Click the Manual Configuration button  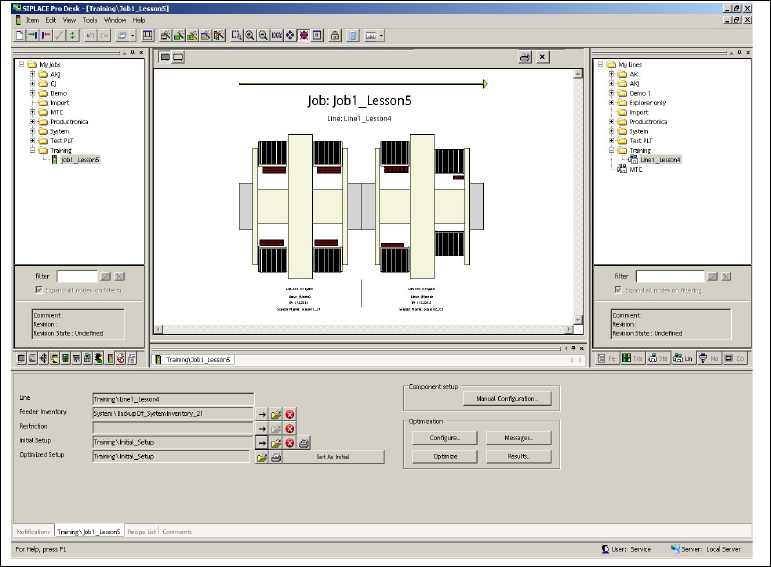[x=507, y=399]
